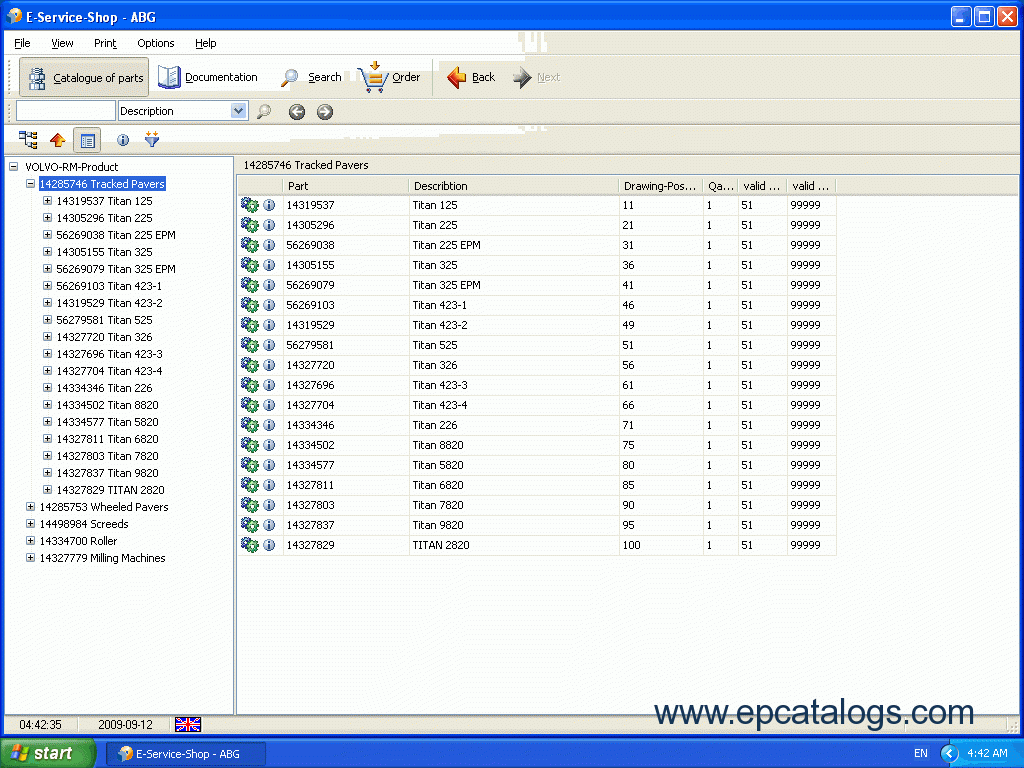Click the gear icon for Titan 325 row
The width and height of the screenshot is (1024, 768).
[x=249, y=265]
